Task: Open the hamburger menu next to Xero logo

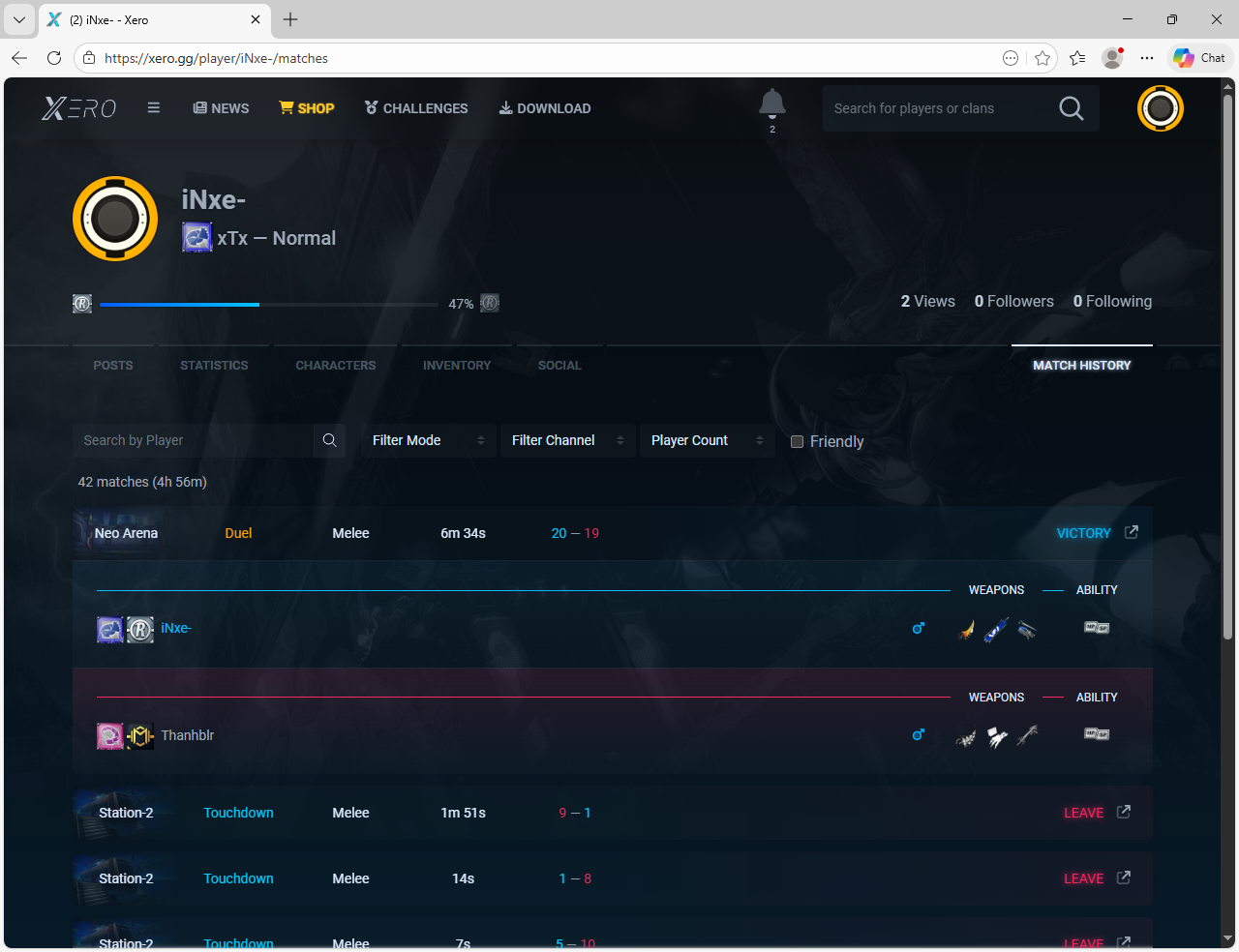Action: point(153,107)
